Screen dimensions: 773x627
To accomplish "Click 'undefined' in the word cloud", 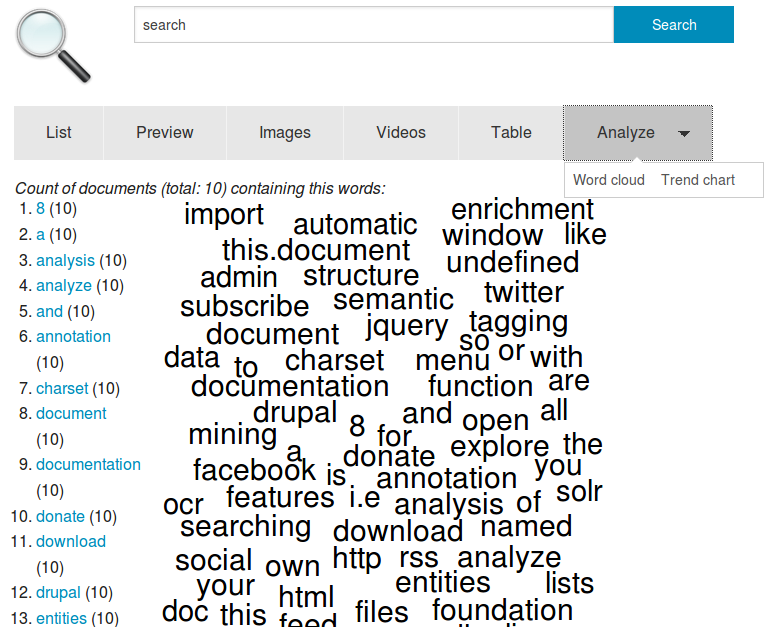I will (513, 262).
